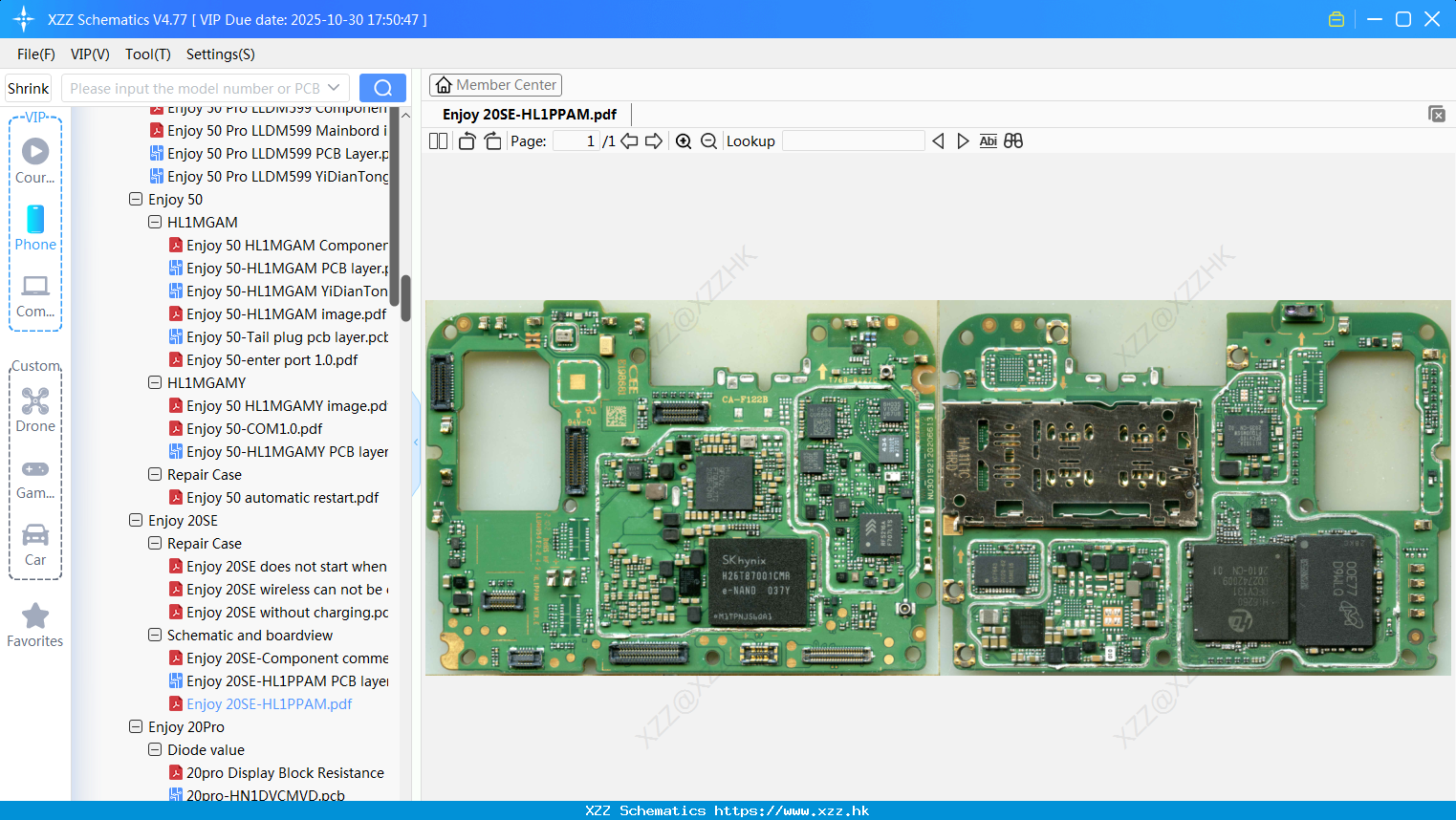1456x820 pixels.
Task: Collapse the Diode value folder
Action: click(155, 750)
